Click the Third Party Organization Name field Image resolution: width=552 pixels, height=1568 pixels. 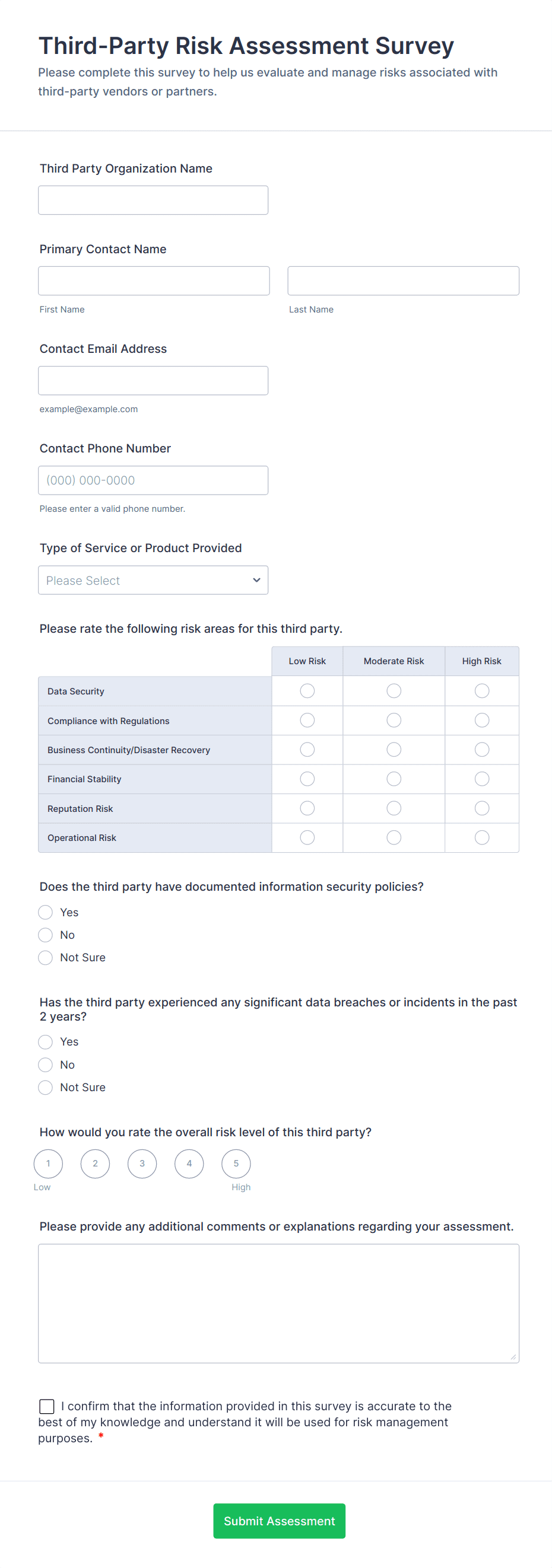point(153,200)
